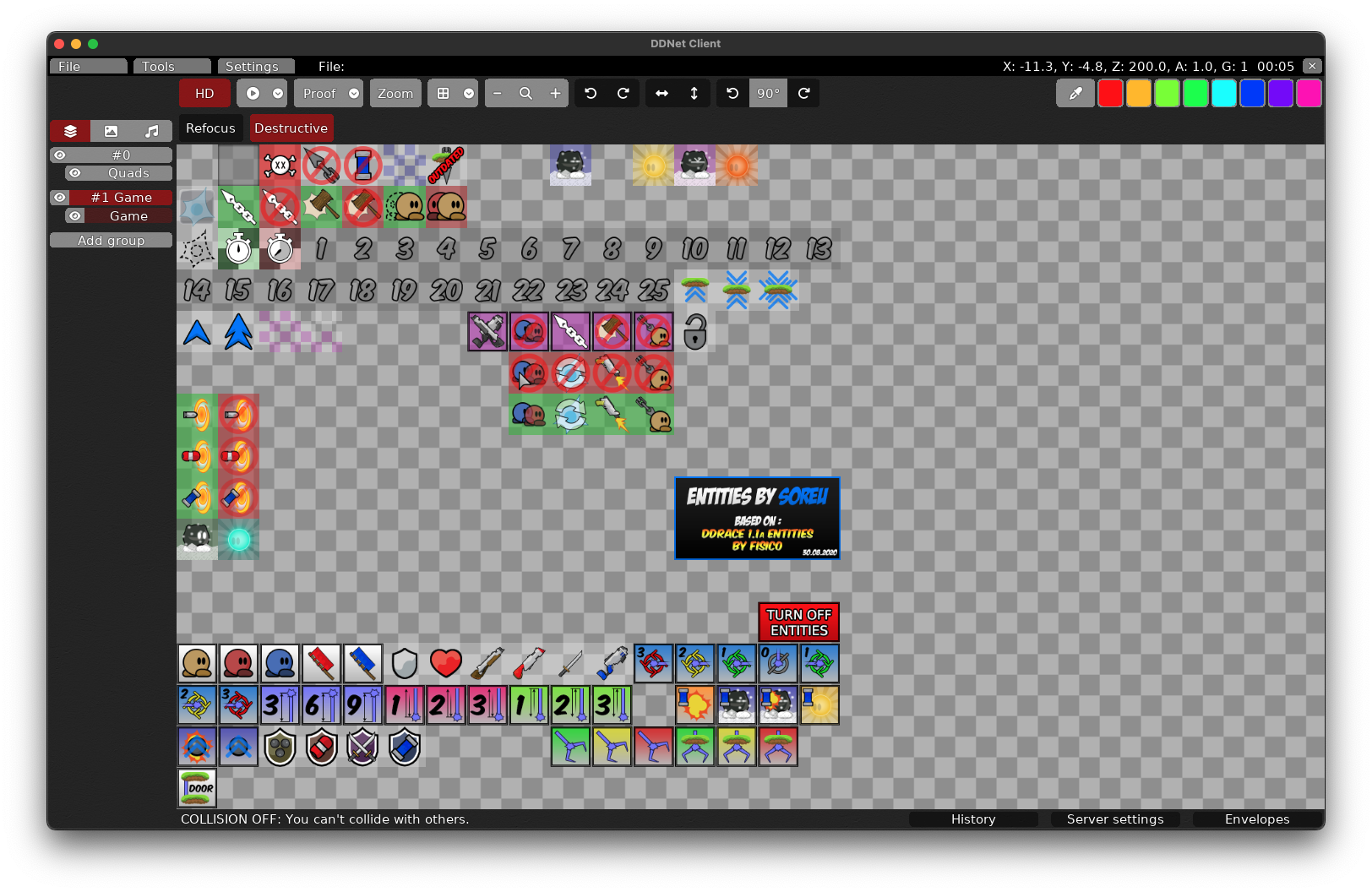The width and height of the screenshot is (1372, 892).
Task: Toggle HD mode in the toolbar
Action: click(204, 93)
